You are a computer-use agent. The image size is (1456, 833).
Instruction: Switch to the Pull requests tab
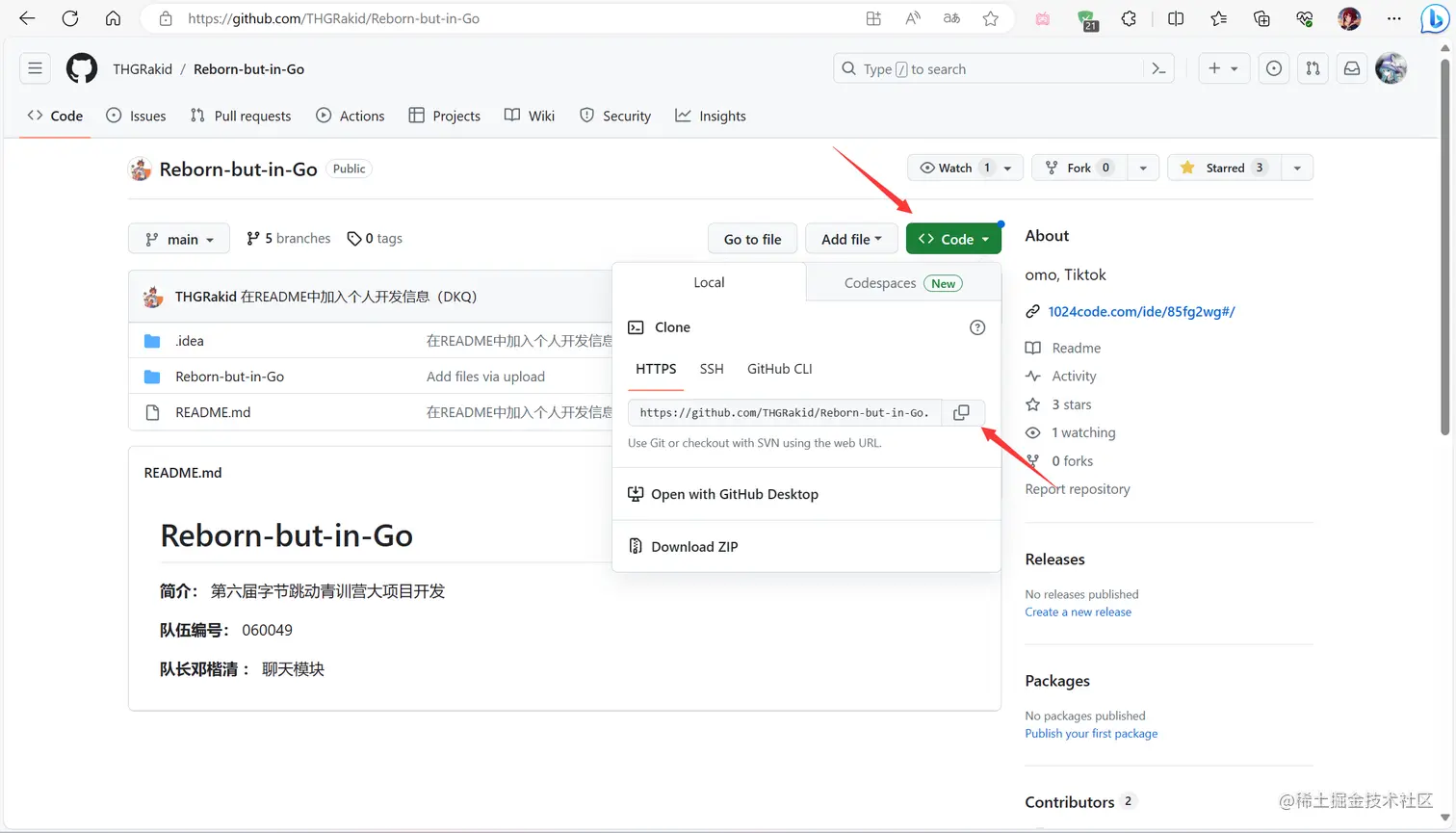point(241,116)
